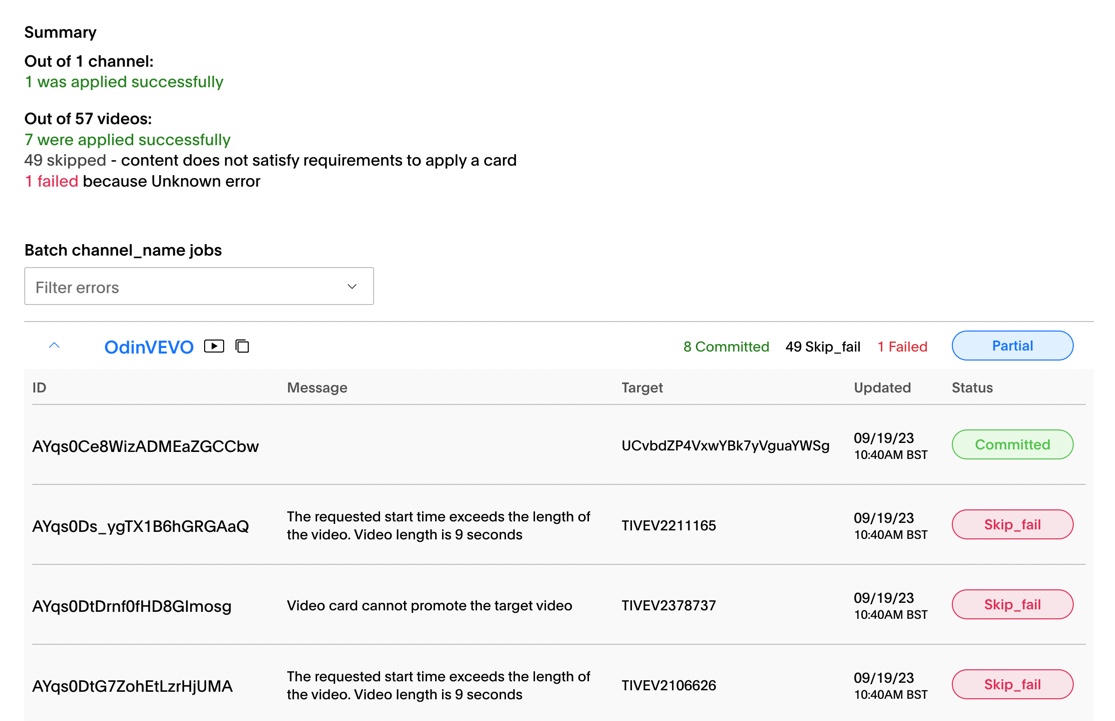Click the Target column header
The width and height of the screenshot is (1115, 721).
[x=642, y=388]
